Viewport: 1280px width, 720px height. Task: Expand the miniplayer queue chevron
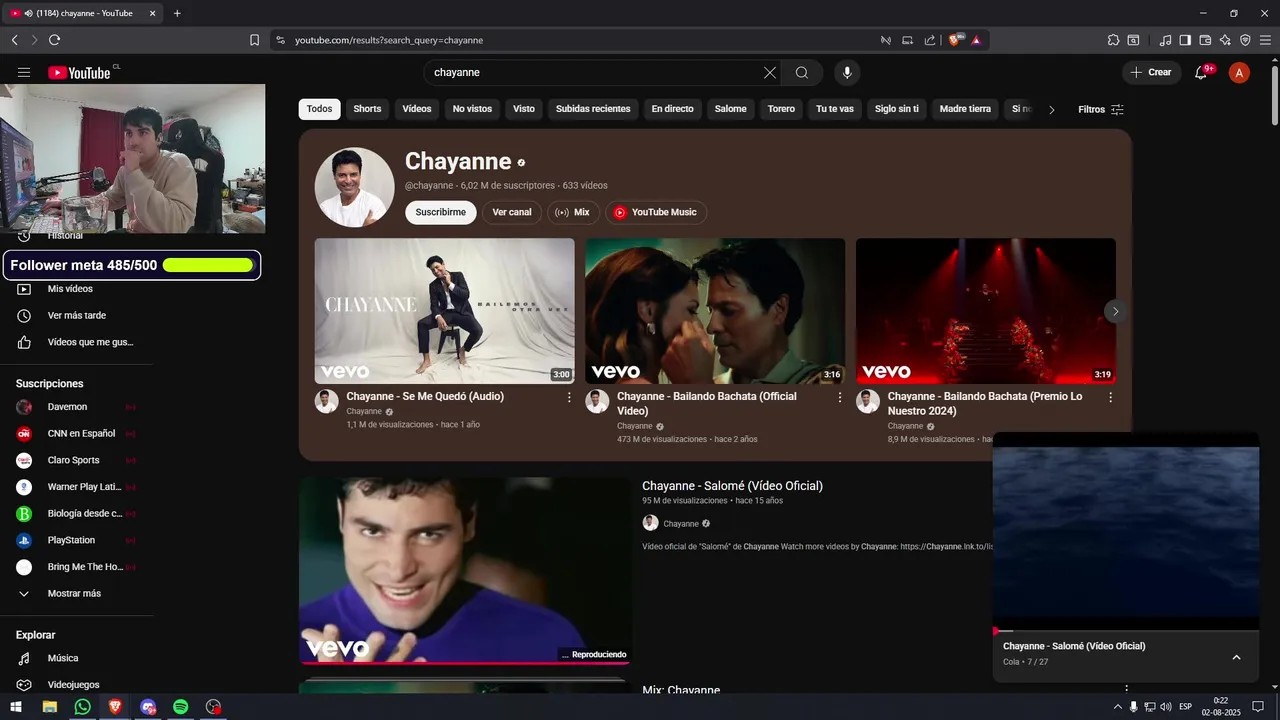(x=1236, y=657)
